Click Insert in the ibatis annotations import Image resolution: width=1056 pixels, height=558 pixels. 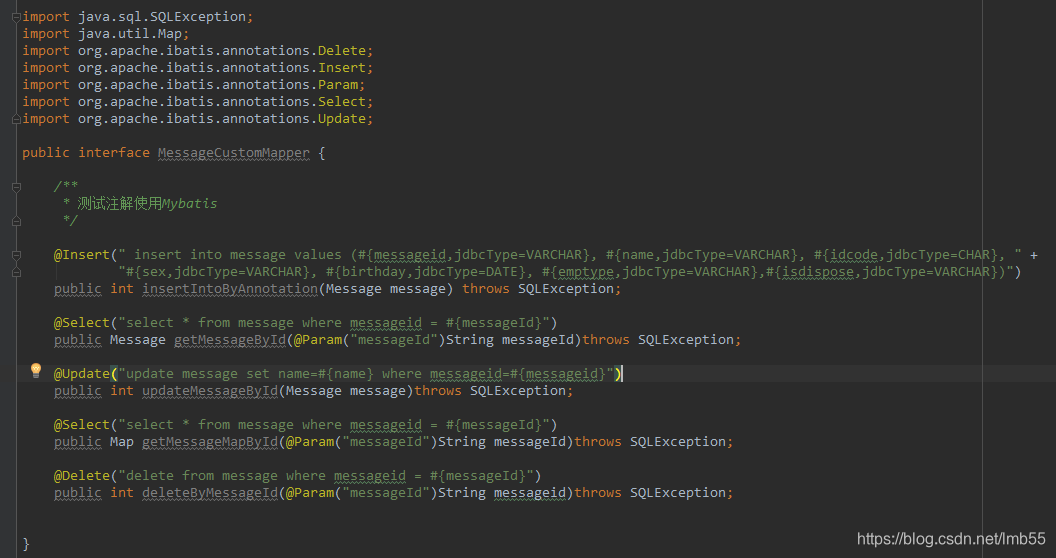coord(341,68)
